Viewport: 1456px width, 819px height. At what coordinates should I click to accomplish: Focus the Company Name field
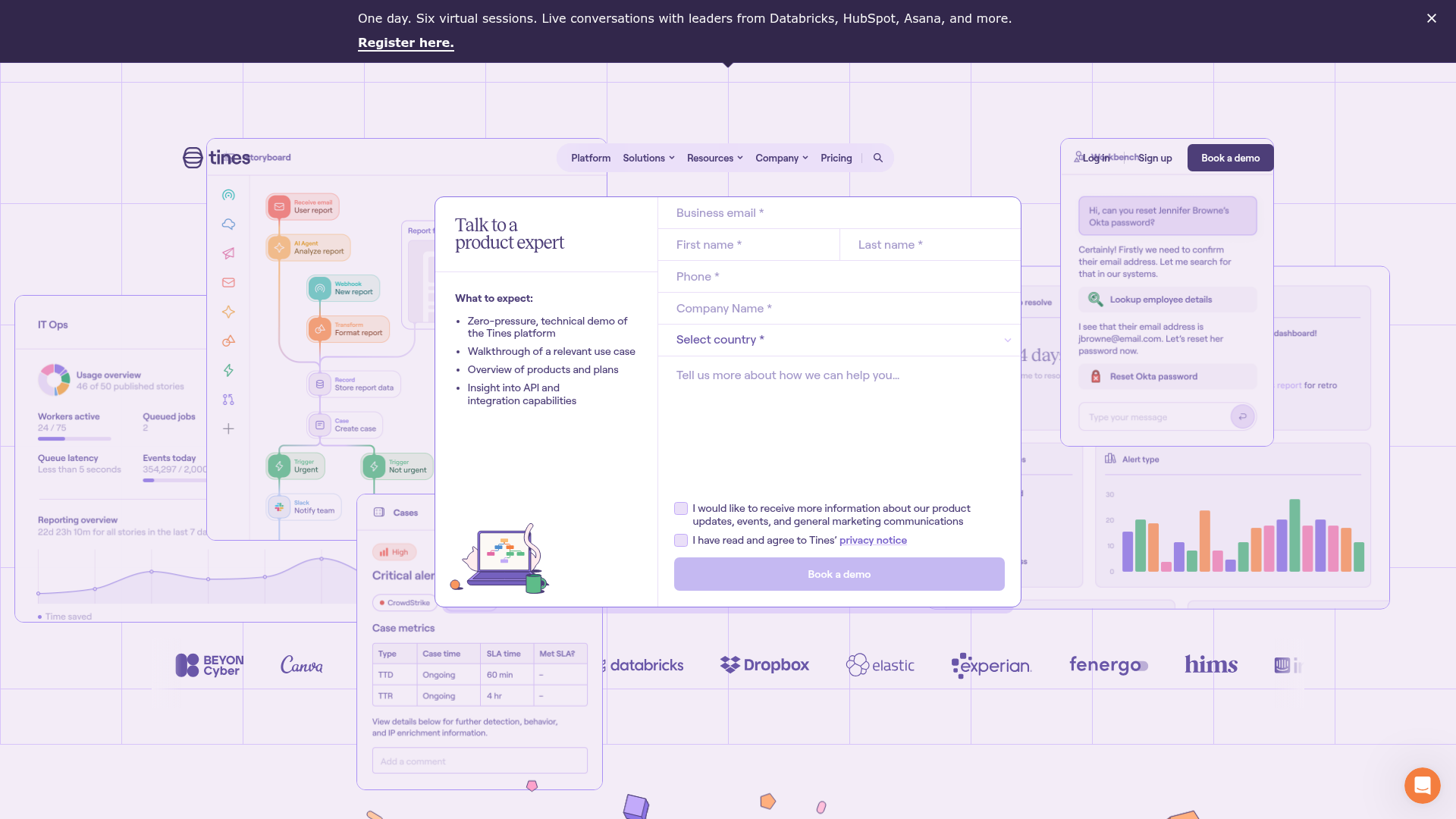[839, 309]
